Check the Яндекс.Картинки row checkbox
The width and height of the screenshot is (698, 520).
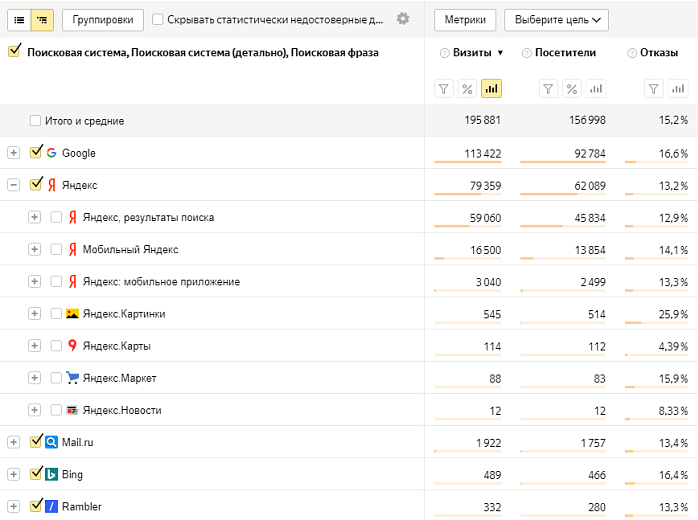pos(56,313)
